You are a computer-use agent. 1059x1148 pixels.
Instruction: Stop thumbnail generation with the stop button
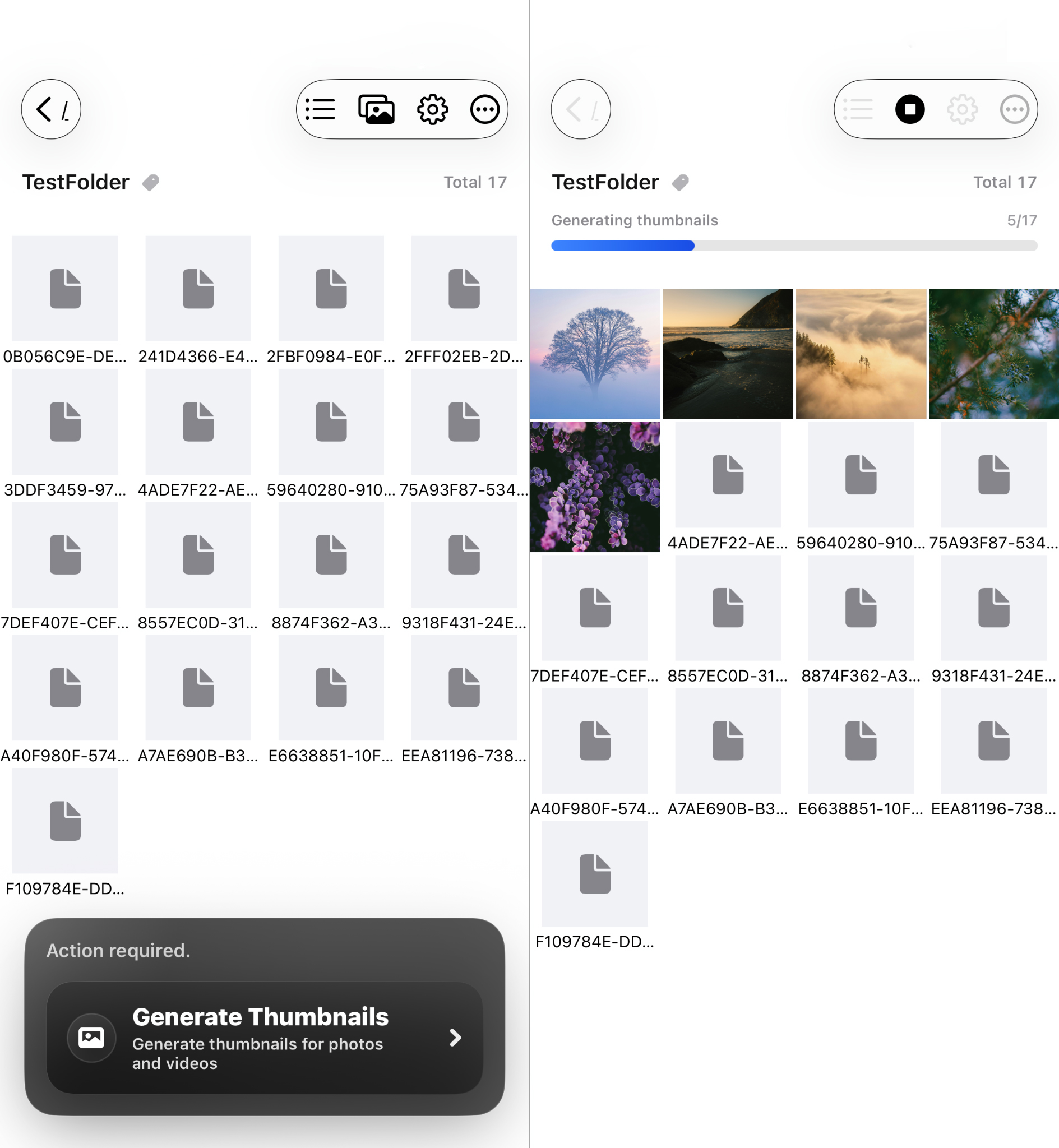tap(910, 109)
